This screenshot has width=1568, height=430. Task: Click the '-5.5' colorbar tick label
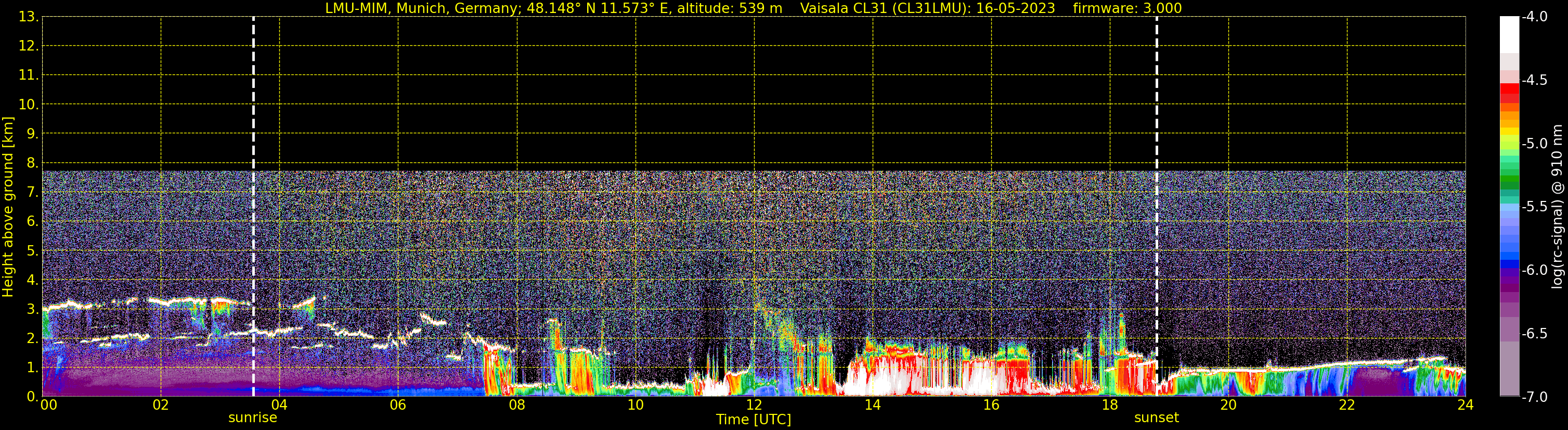point(1534,207)
